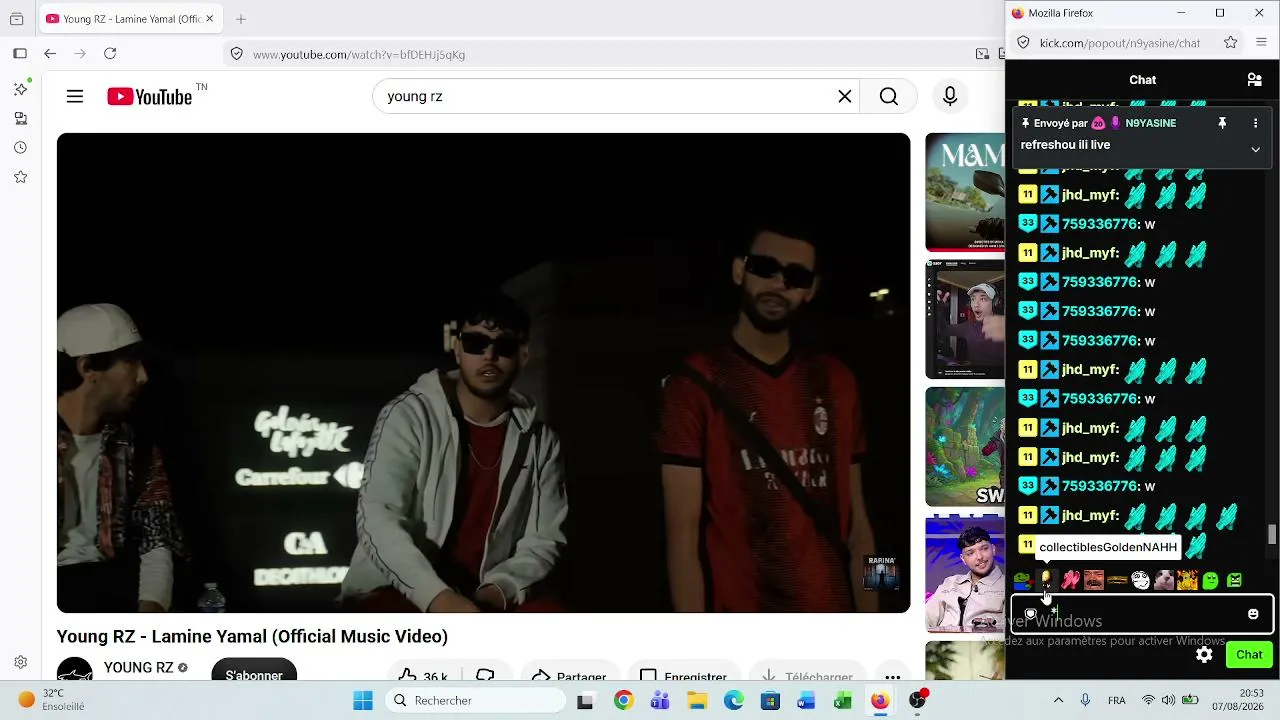Close the Young RZ browser tab
Viewport: 1280px width, 720px height.
(x=210, y=19)
